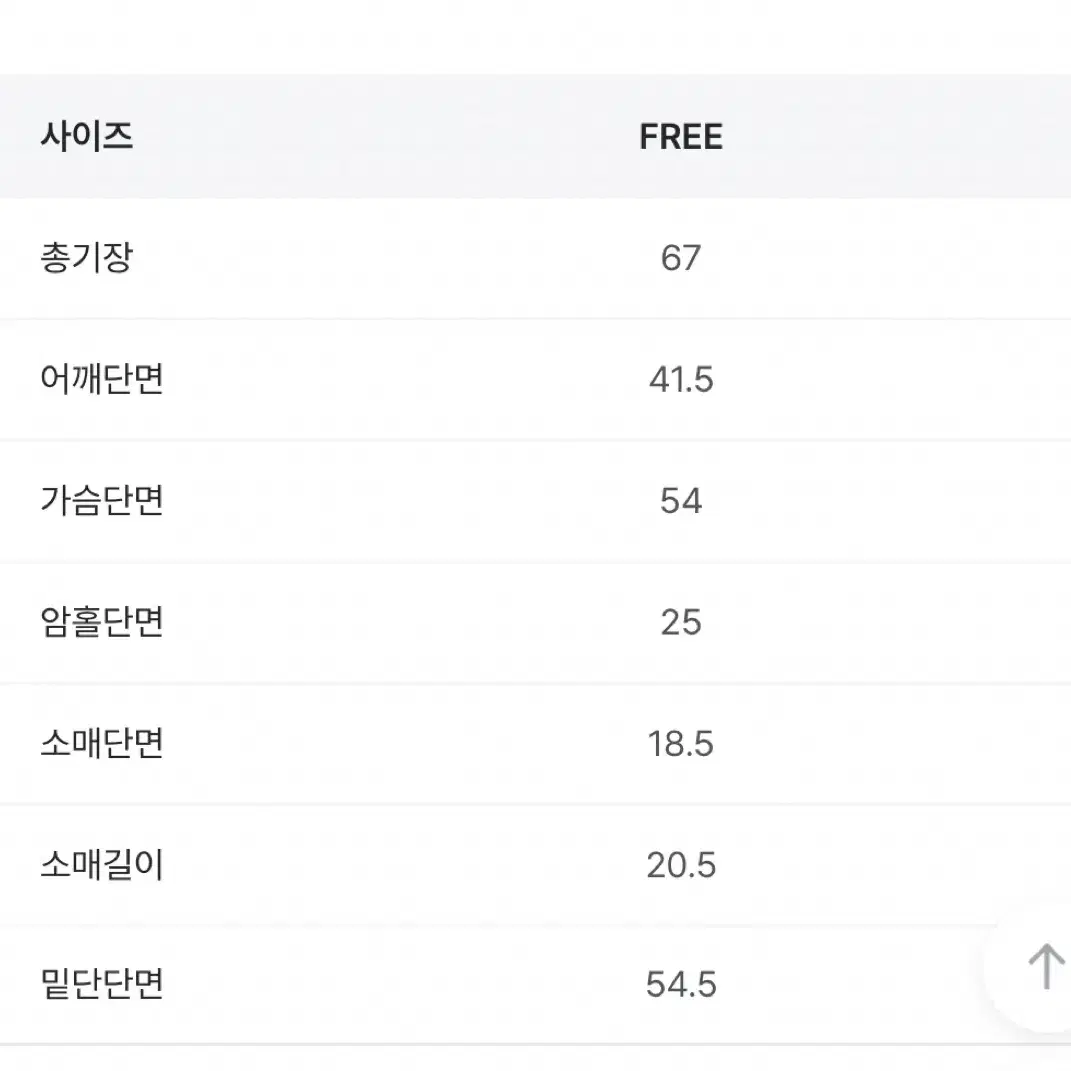Select the 사이즈 header cell

[87, 136]
